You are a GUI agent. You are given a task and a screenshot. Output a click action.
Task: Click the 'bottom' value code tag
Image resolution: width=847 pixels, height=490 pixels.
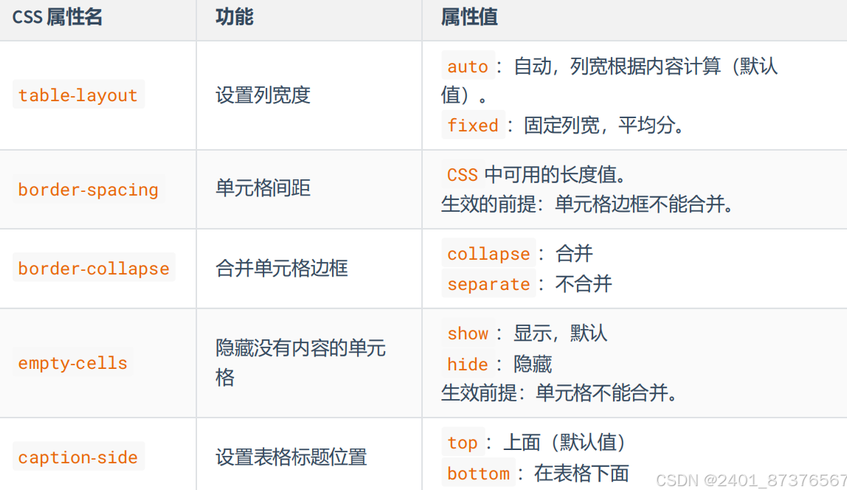pos(478,473)
